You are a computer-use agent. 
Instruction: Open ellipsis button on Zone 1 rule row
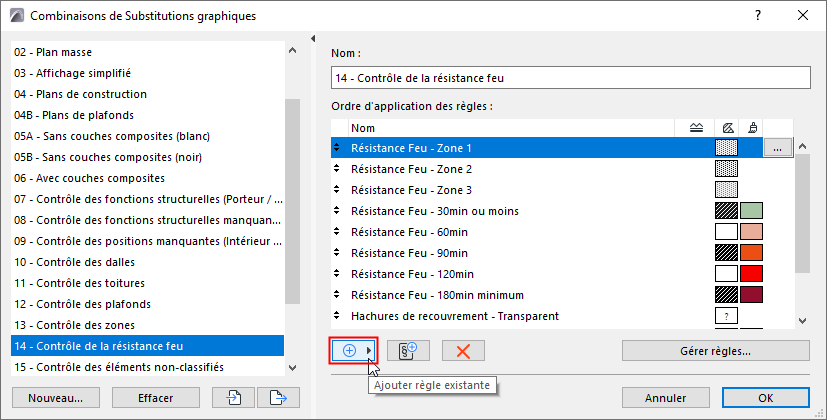point(777,148)
